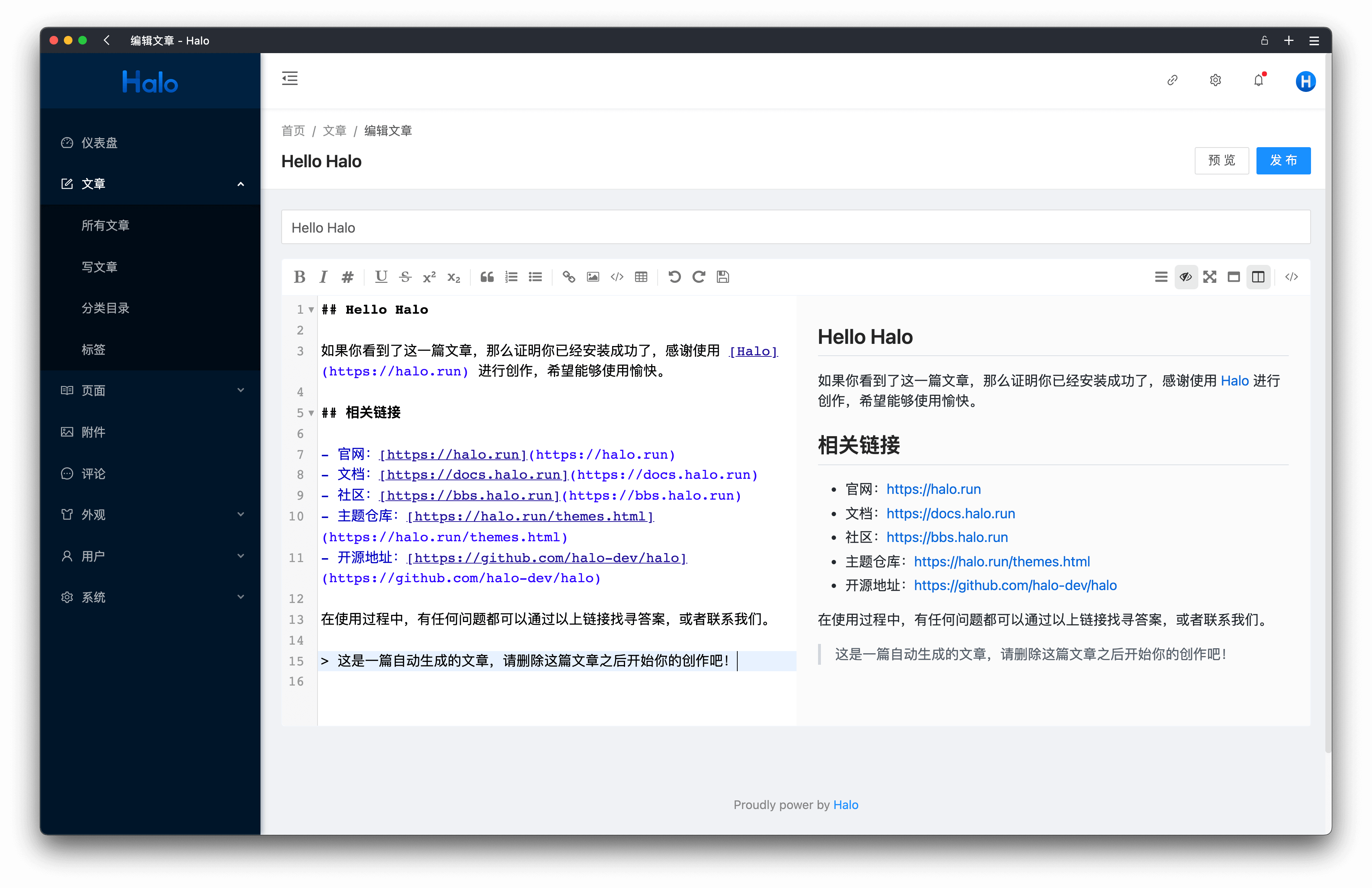Undo the last edit
This screenshot has height=888, width=1372.
coord(674,277)
